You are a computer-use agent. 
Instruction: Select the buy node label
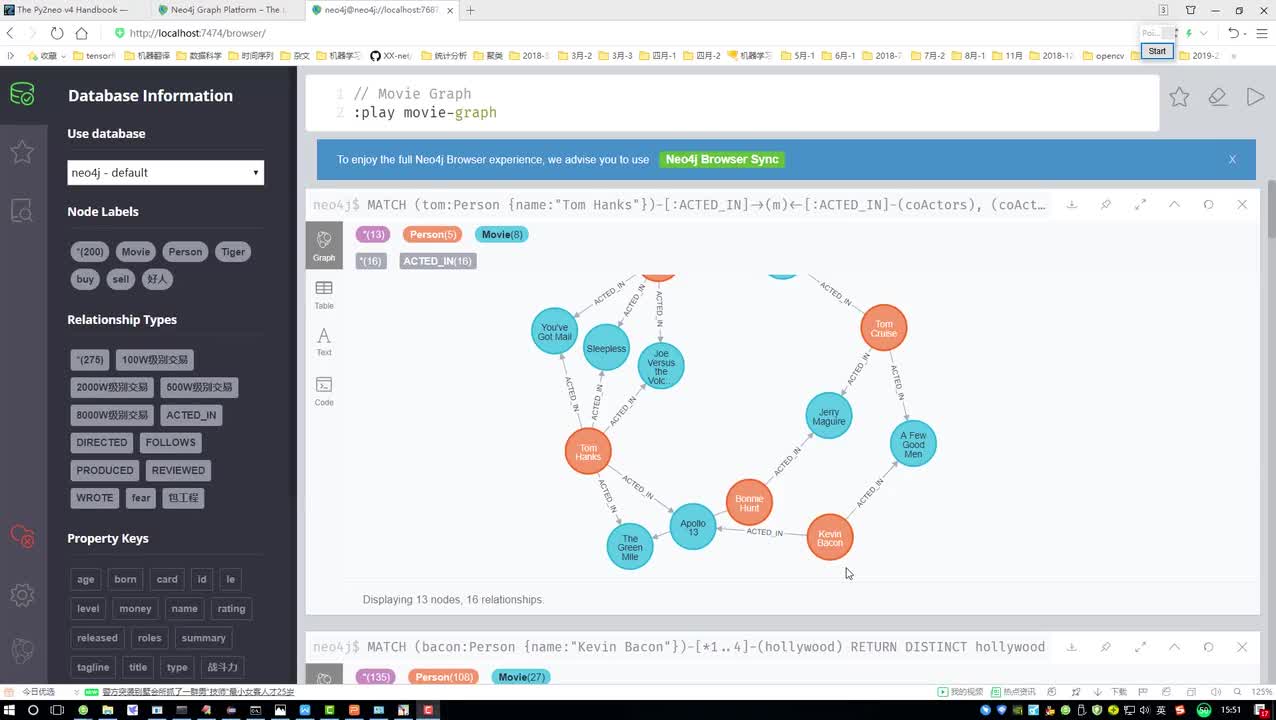point(85,279)
